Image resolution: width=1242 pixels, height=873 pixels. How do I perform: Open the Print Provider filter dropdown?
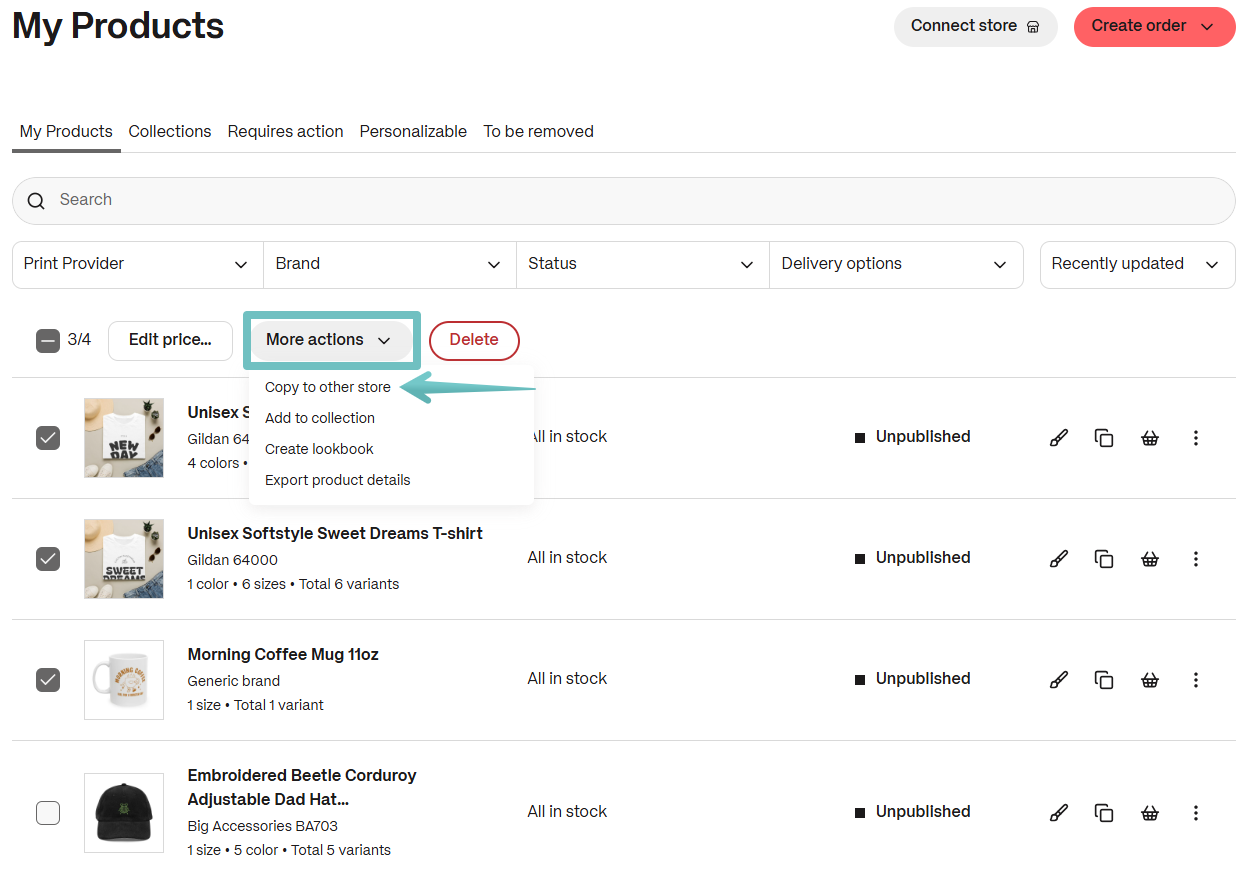pyautogui.click(x=137, y=264)
